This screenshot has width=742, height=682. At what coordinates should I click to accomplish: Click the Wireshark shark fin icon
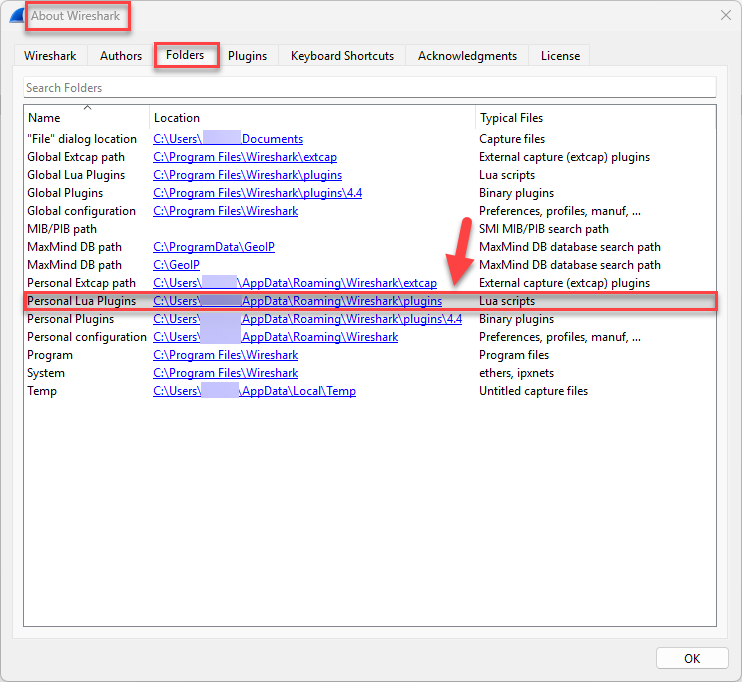[x=17, y=15]
